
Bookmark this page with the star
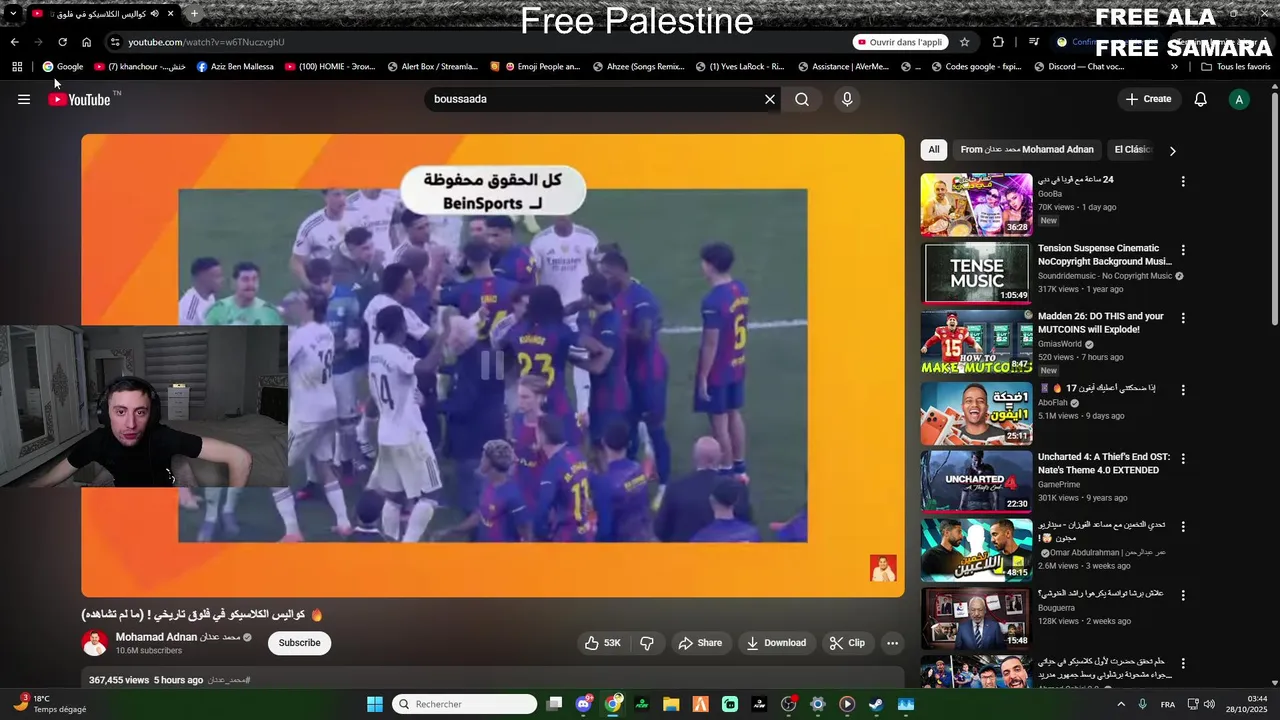964,42
